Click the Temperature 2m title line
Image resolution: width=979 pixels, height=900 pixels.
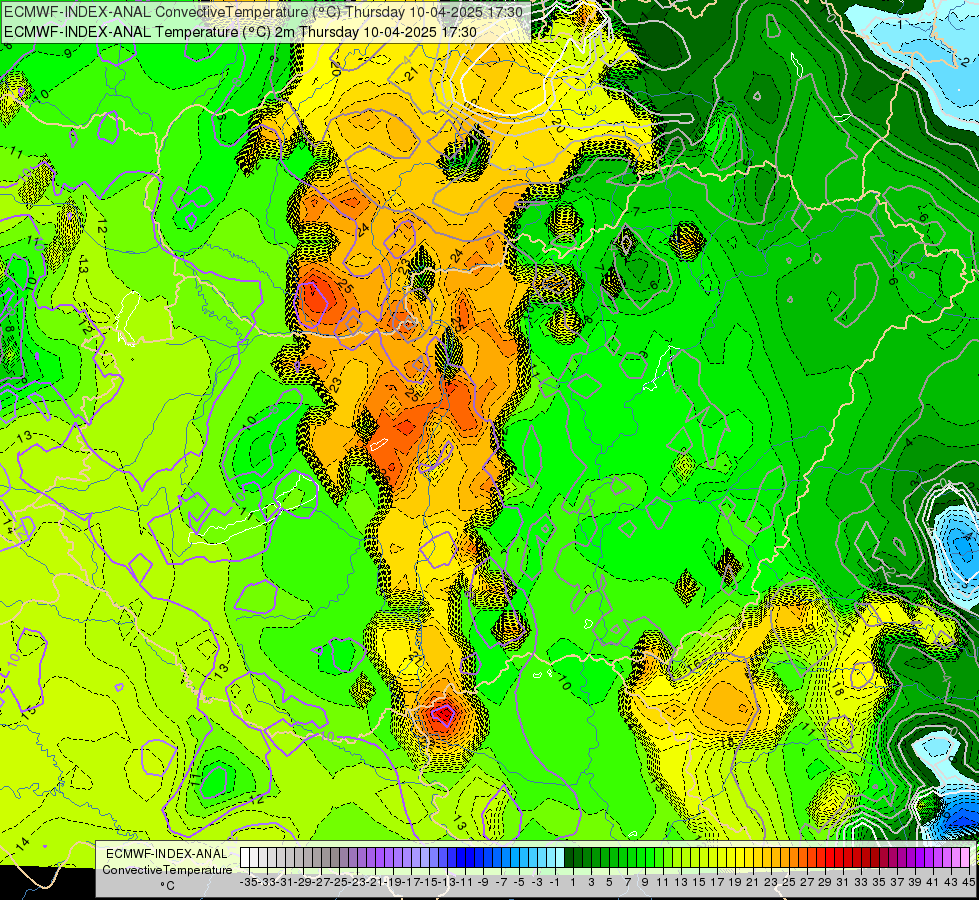[x=240, y=32]
